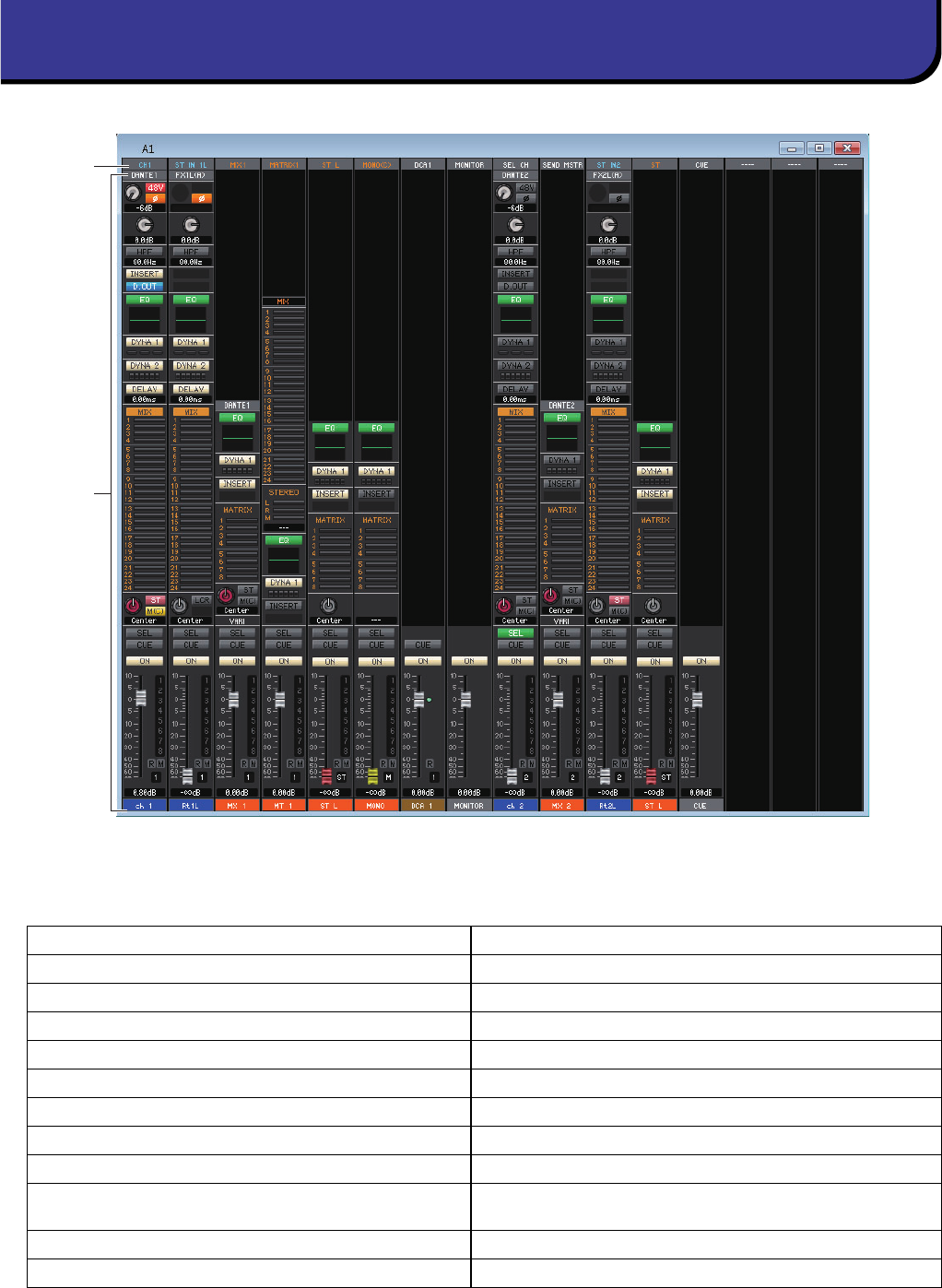Screen dimensions: 942x1288
Task: Click the ST IN2 pan knob
Action: (596, 606)
